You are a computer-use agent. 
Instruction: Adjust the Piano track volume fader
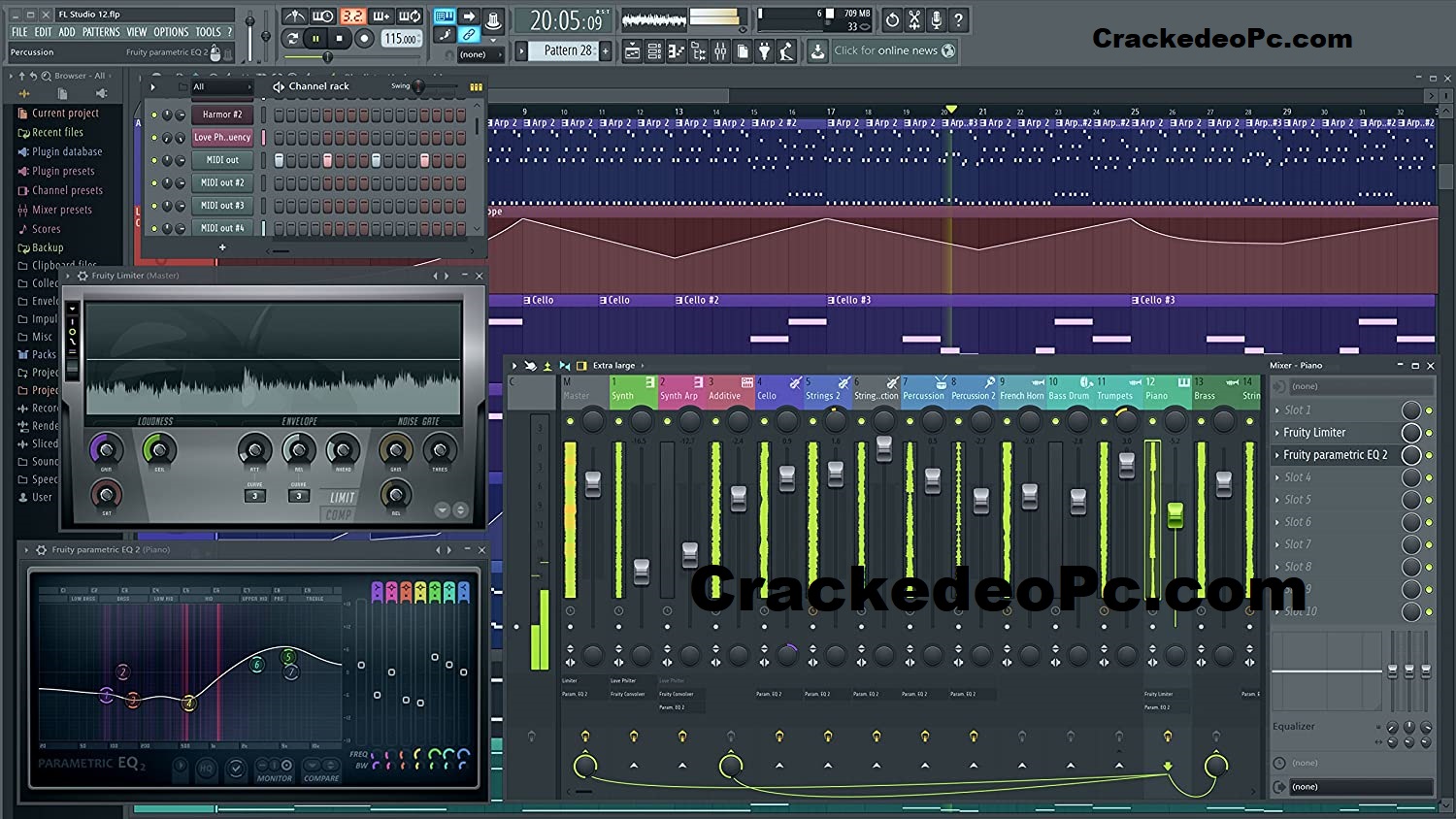1175,515
